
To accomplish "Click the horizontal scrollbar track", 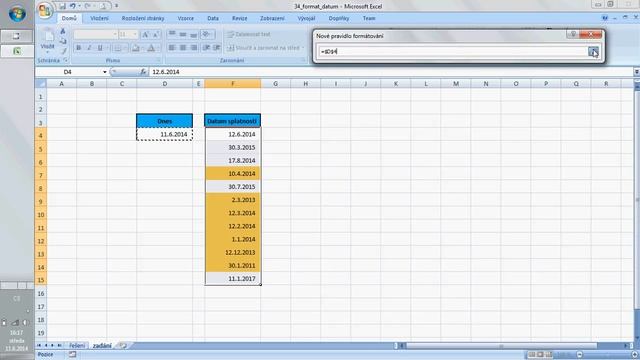I will (x=515, y=346).
